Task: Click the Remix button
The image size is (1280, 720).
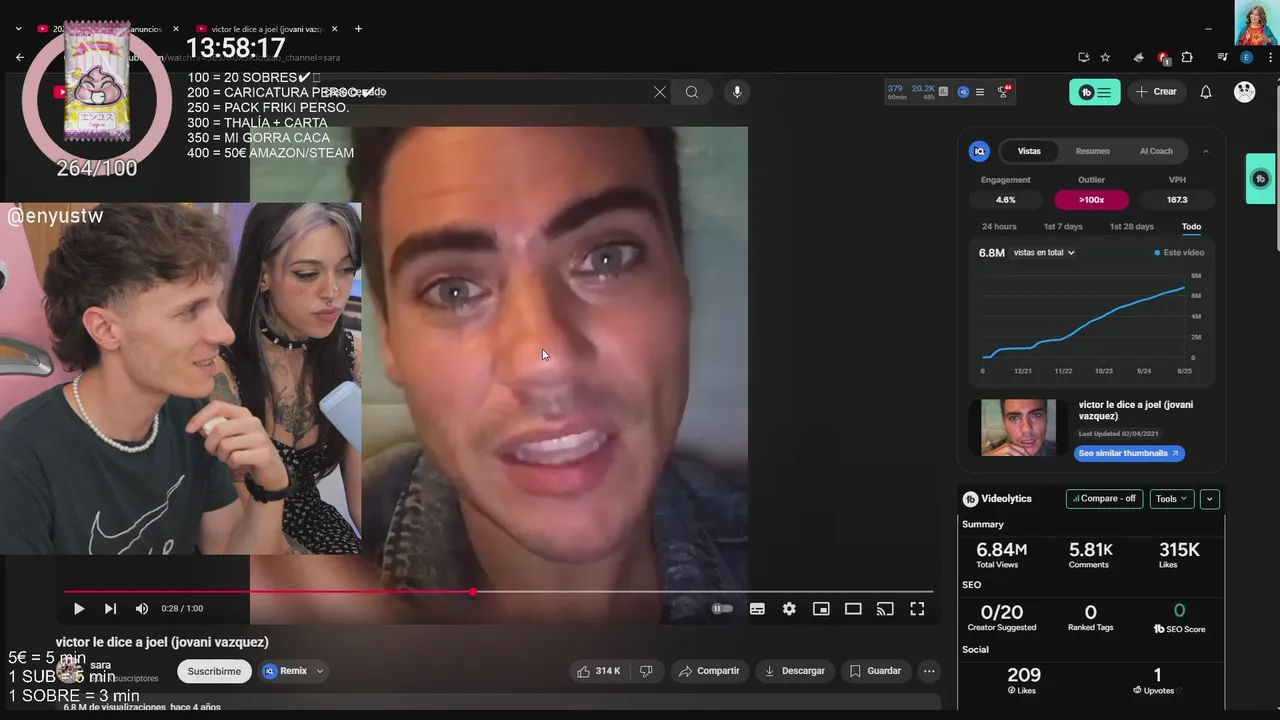Action: coord(285,671)
